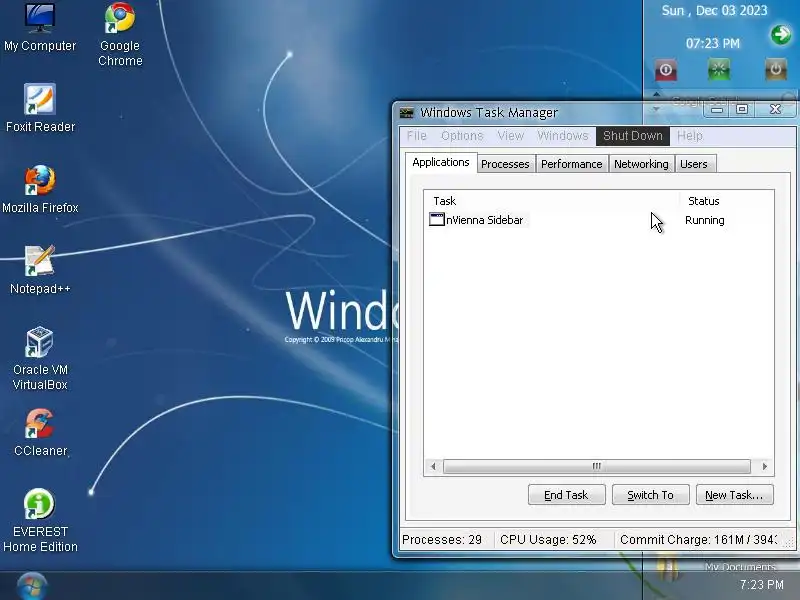Click the Switch To button
Image resolution: width=800 pixels, height=600 pixels.
pos(651,495)
